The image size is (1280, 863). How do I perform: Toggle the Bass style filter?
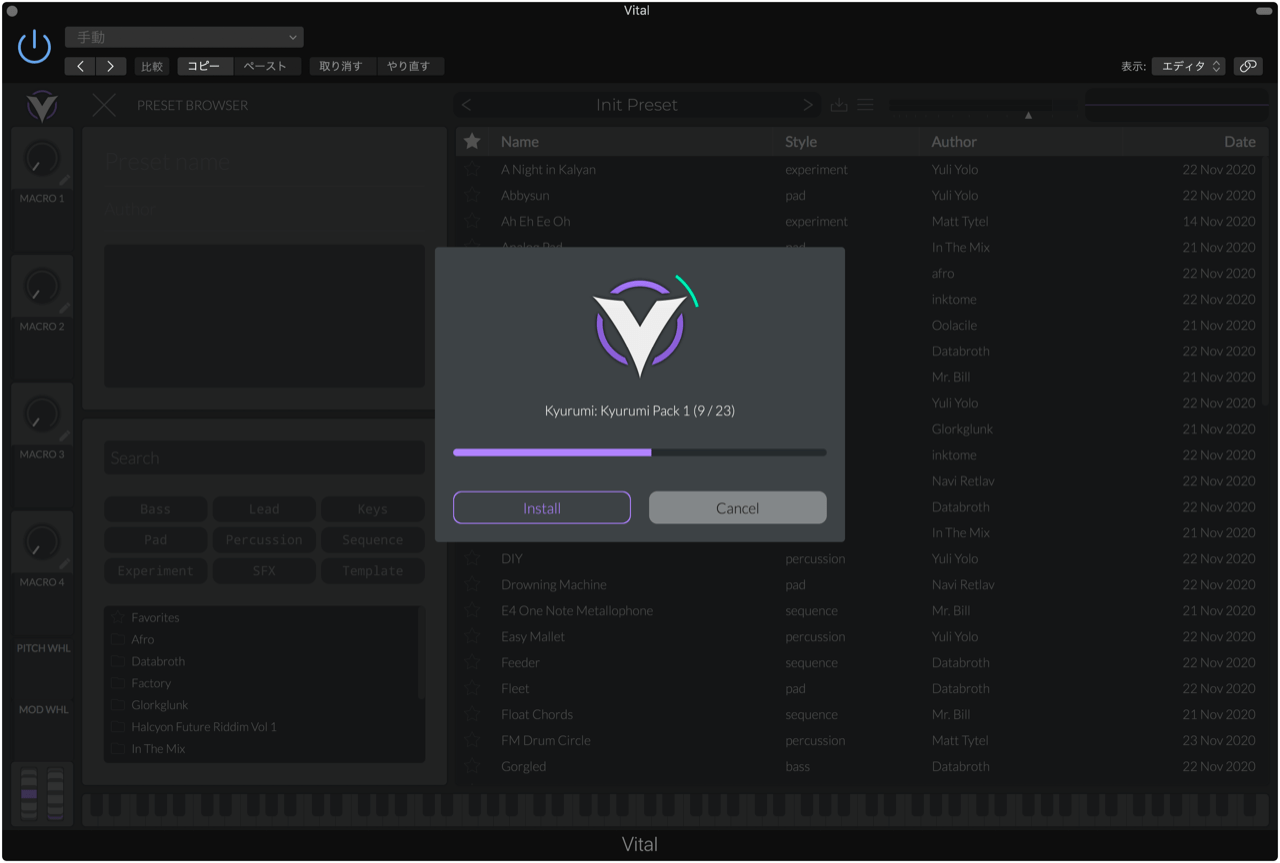pos(155,509)
